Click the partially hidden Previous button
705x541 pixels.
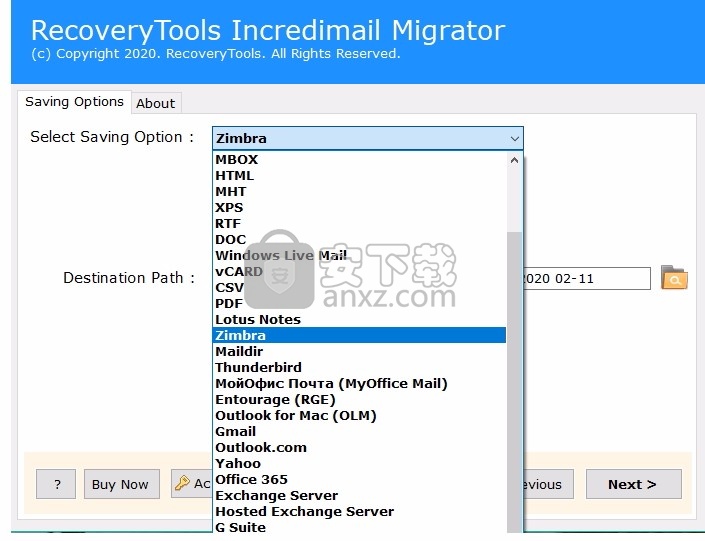point(548,484)
